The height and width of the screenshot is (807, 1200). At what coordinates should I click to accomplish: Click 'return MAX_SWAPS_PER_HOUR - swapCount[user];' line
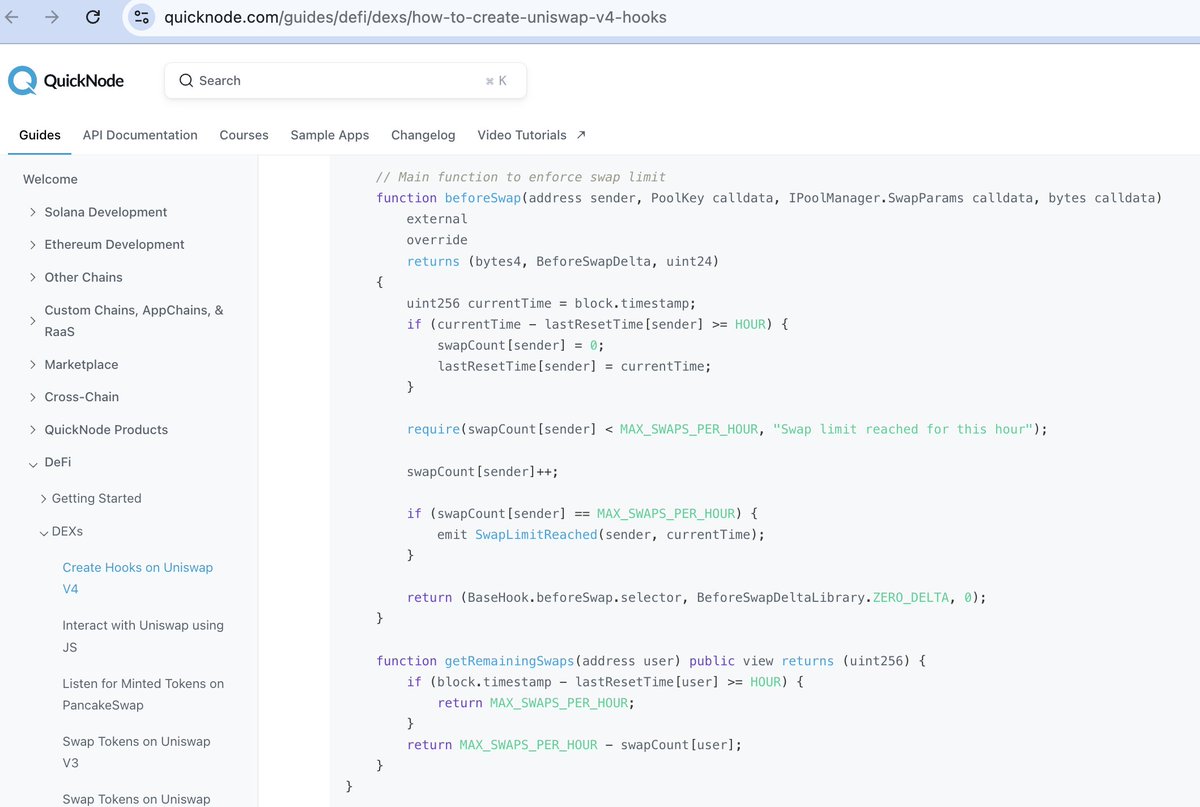click(575, 744)
